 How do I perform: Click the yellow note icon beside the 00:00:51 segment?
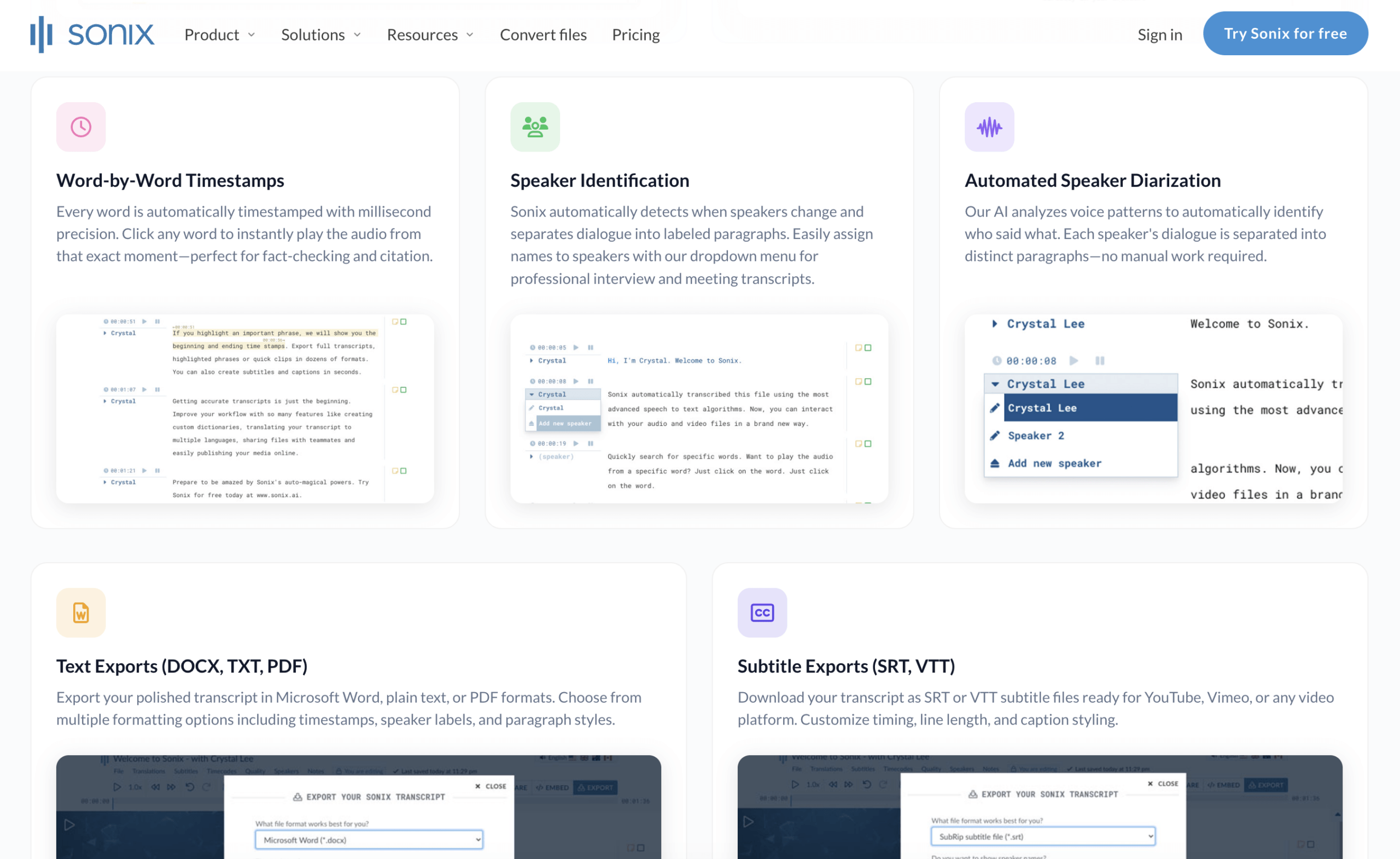[x=395, y=322]
